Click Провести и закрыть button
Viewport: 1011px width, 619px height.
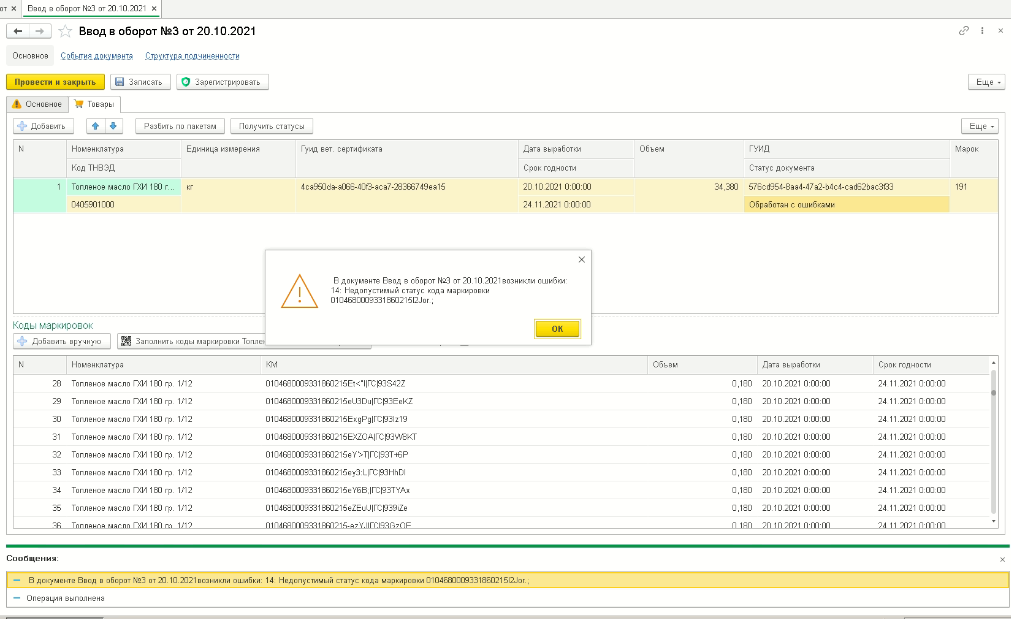point(55,82)
